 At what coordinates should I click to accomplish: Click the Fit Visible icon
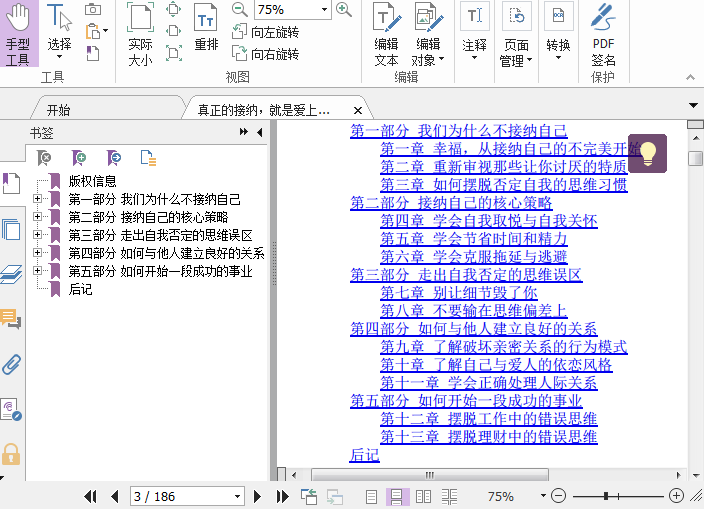[173, 53]
